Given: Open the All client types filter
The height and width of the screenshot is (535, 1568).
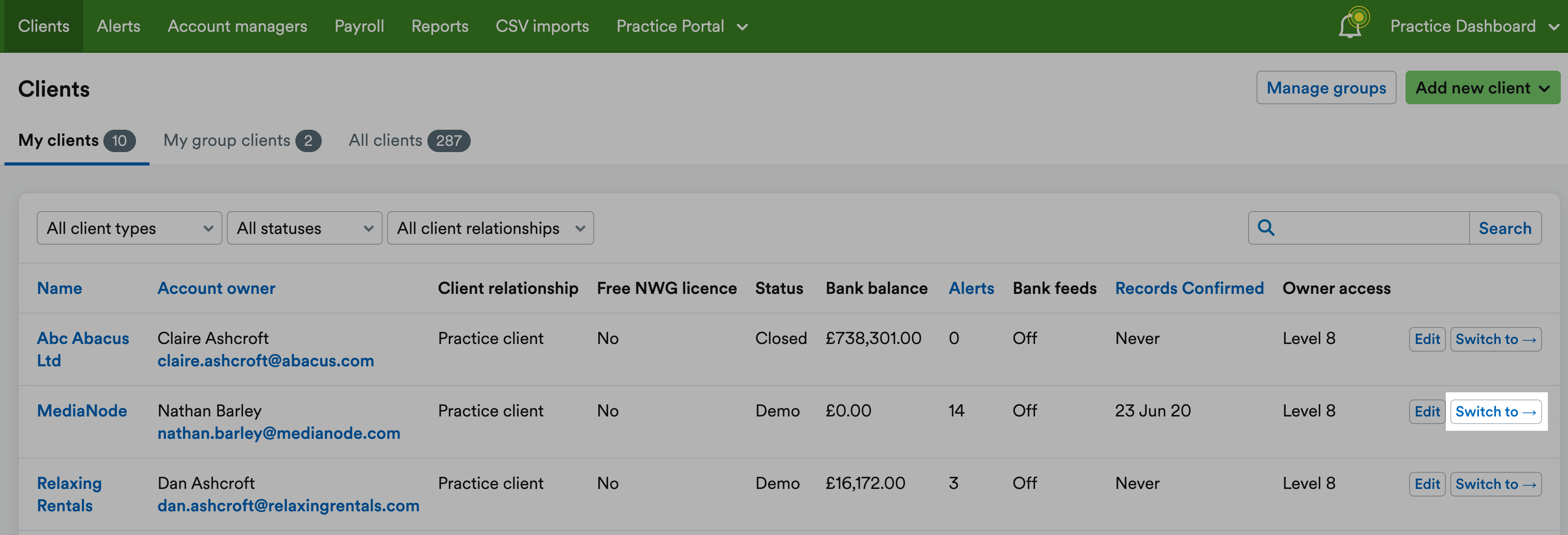Looking at the screenshot, I should point(129,228).
